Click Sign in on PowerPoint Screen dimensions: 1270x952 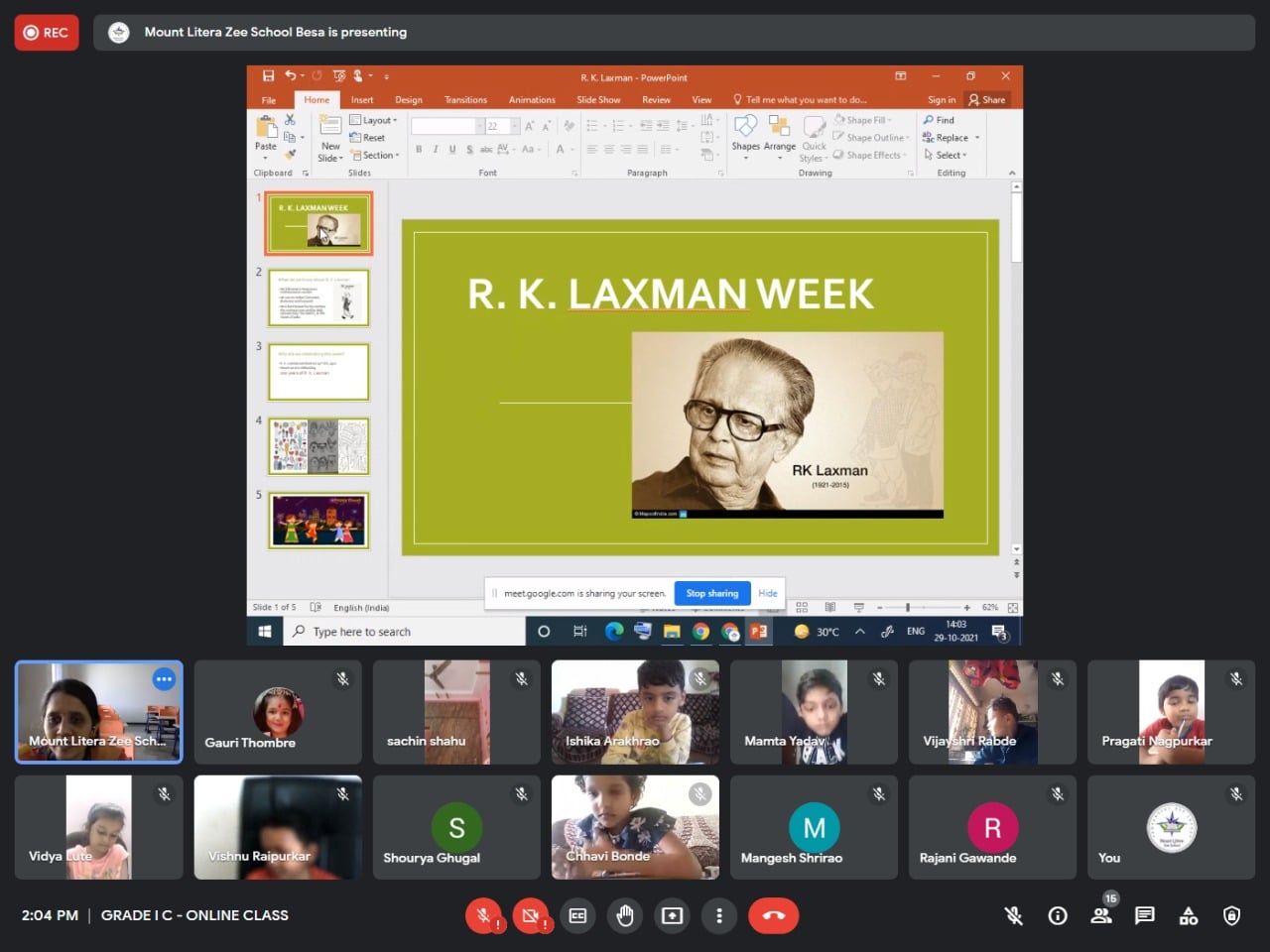coord(942,100)
